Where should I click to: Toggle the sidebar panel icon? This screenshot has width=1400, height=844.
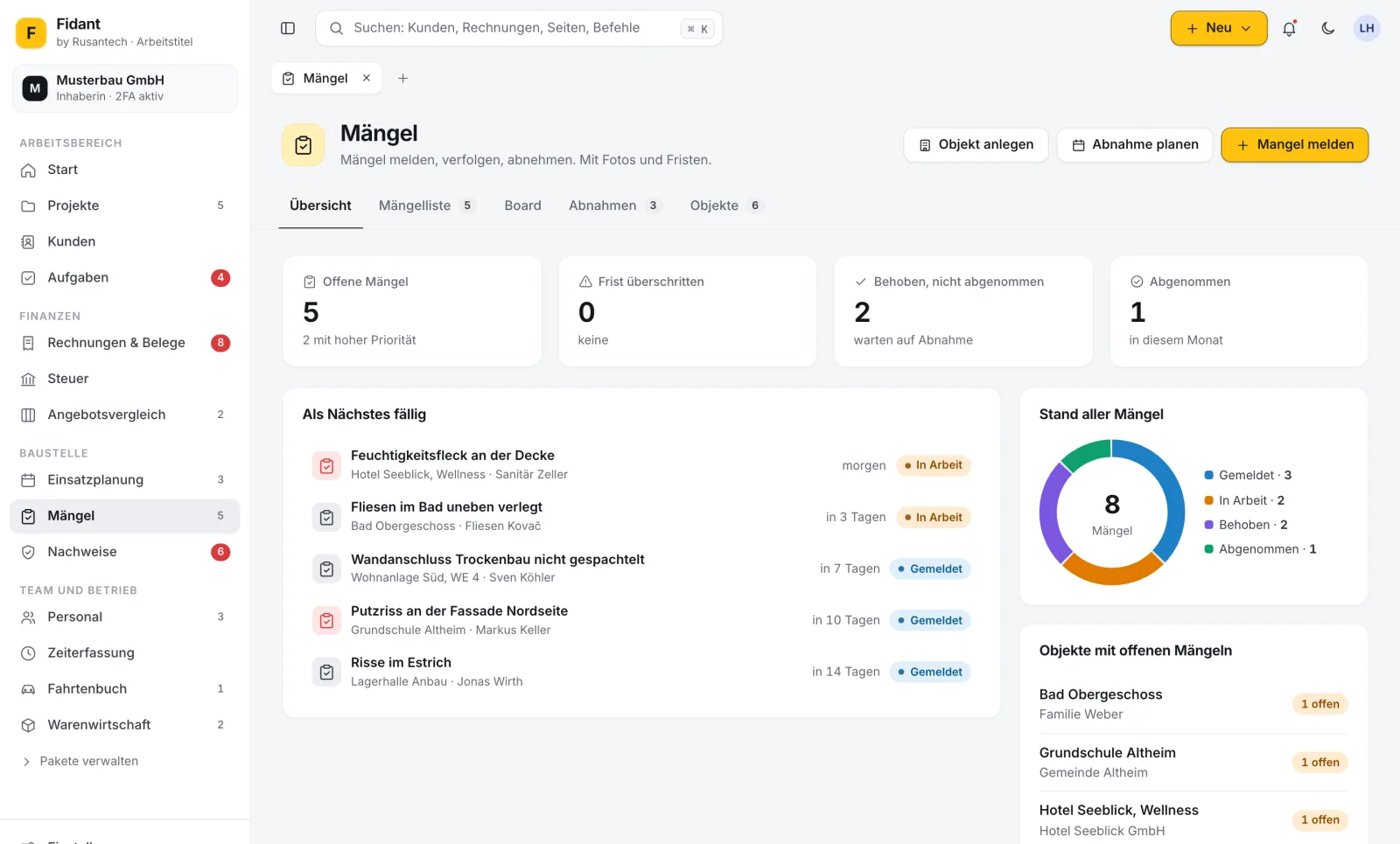[288, 28]
